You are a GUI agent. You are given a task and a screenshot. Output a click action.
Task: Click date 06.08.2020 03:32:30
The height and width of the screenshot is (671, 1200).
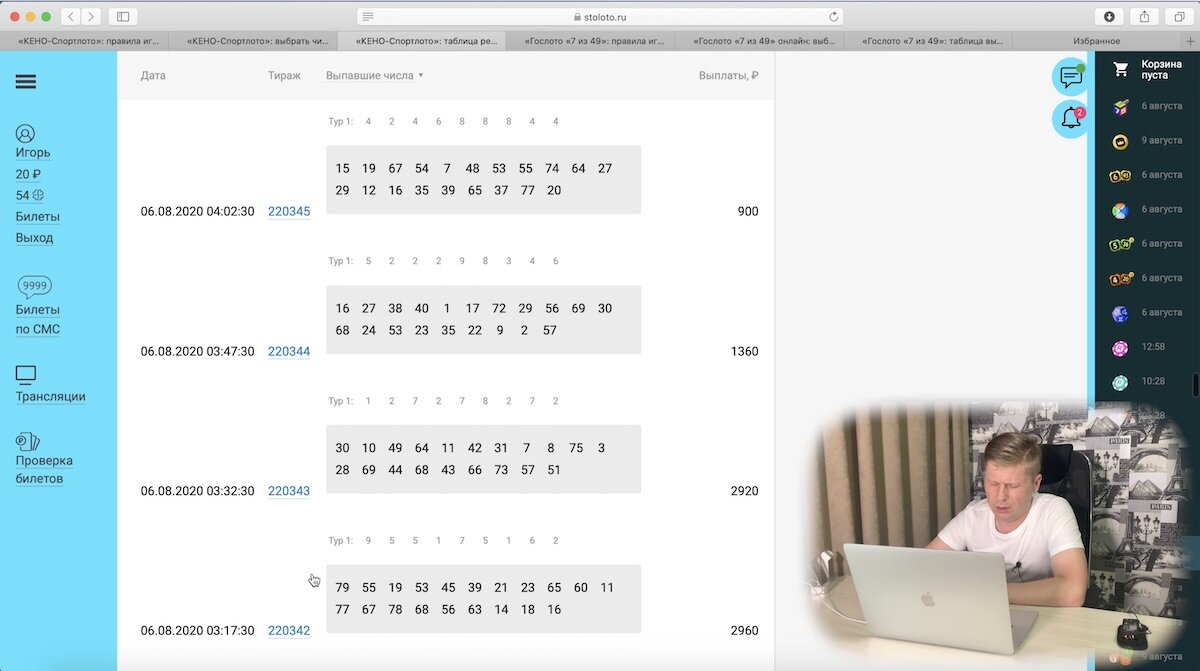(197, 491)
